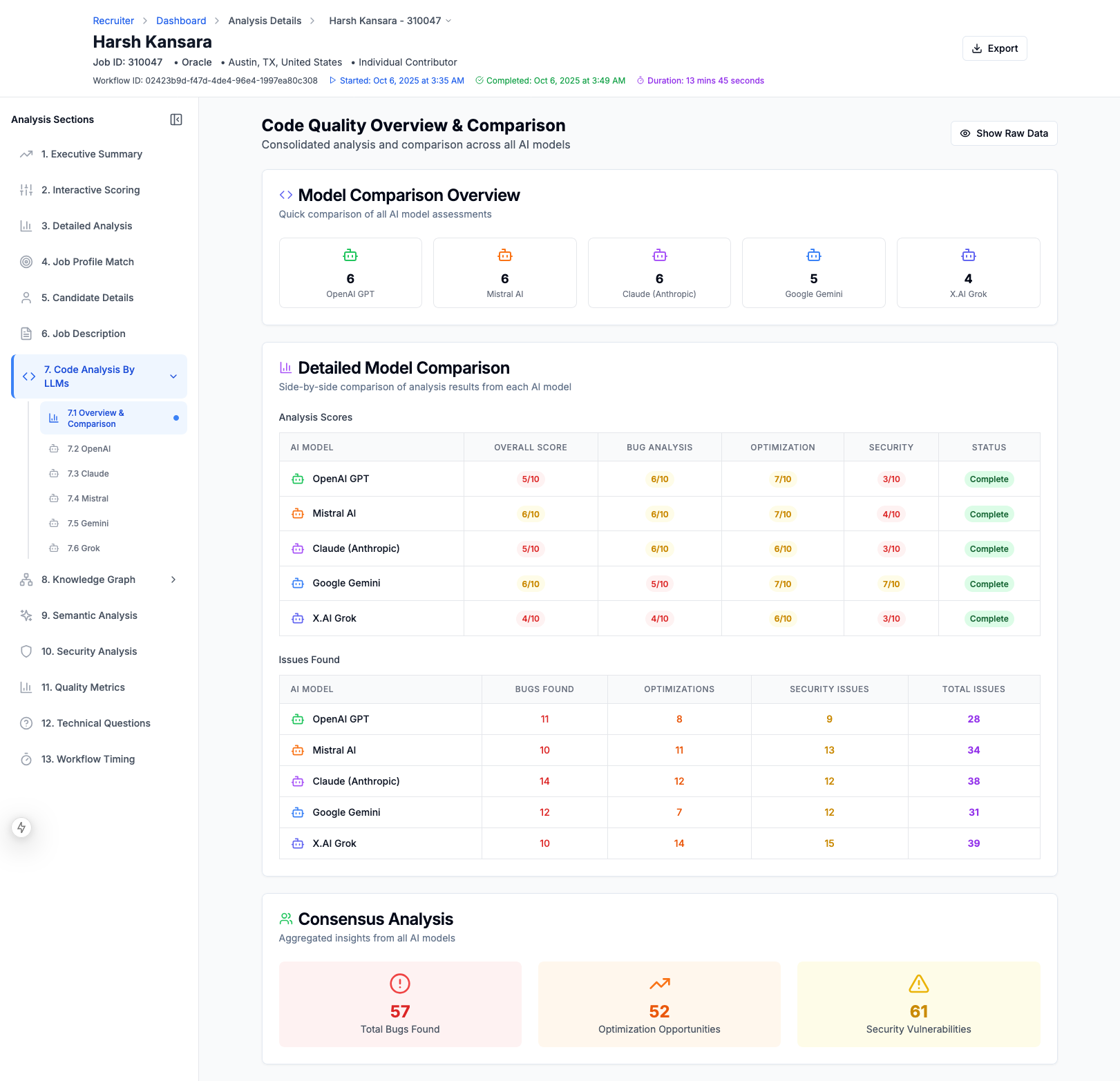The height and width of the screenshot is (1081, 1120).
Task: Export the analysis report
Action: coord(994,48)
